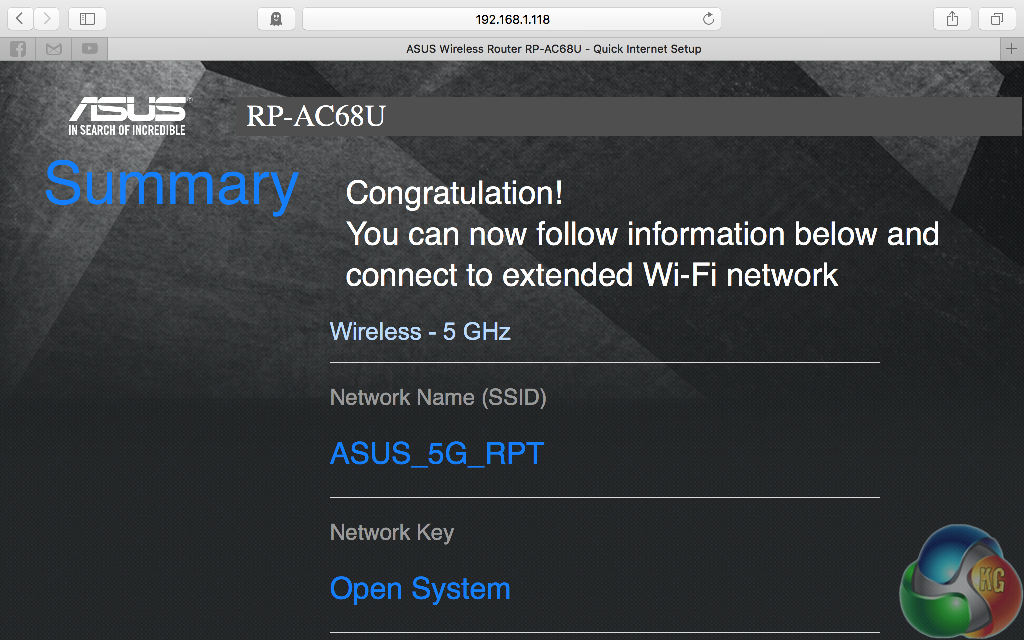Click the Wireless - 5 GHz section label
Image resolution: width=1024 pixels, height=640 pixels.
[x=420, y=331]
